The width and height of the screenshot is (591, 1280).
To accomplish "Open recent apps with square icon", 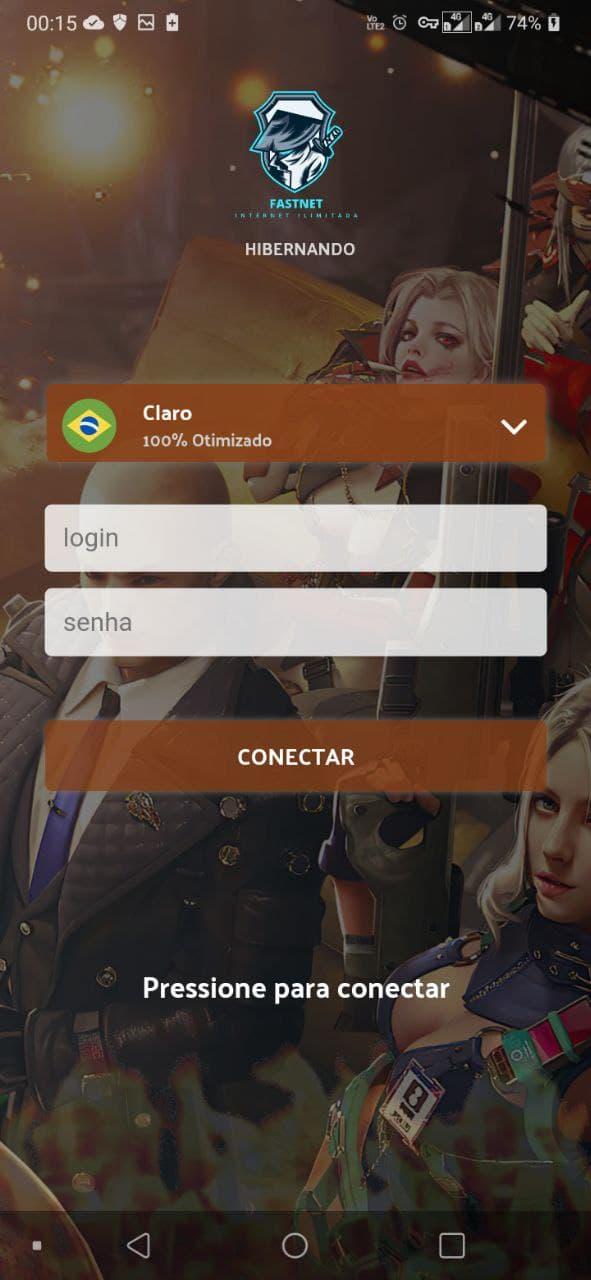I will point(452,1245).
